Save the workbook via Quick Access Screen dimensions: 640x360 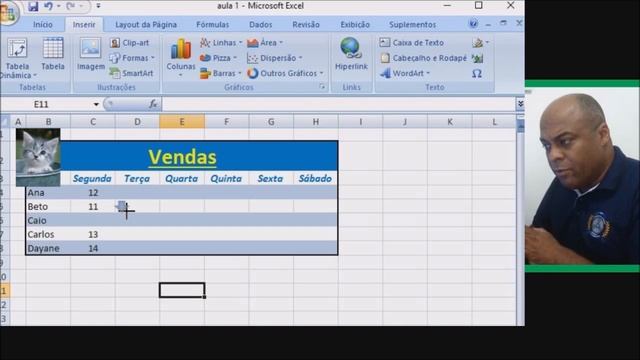point(33,6)
